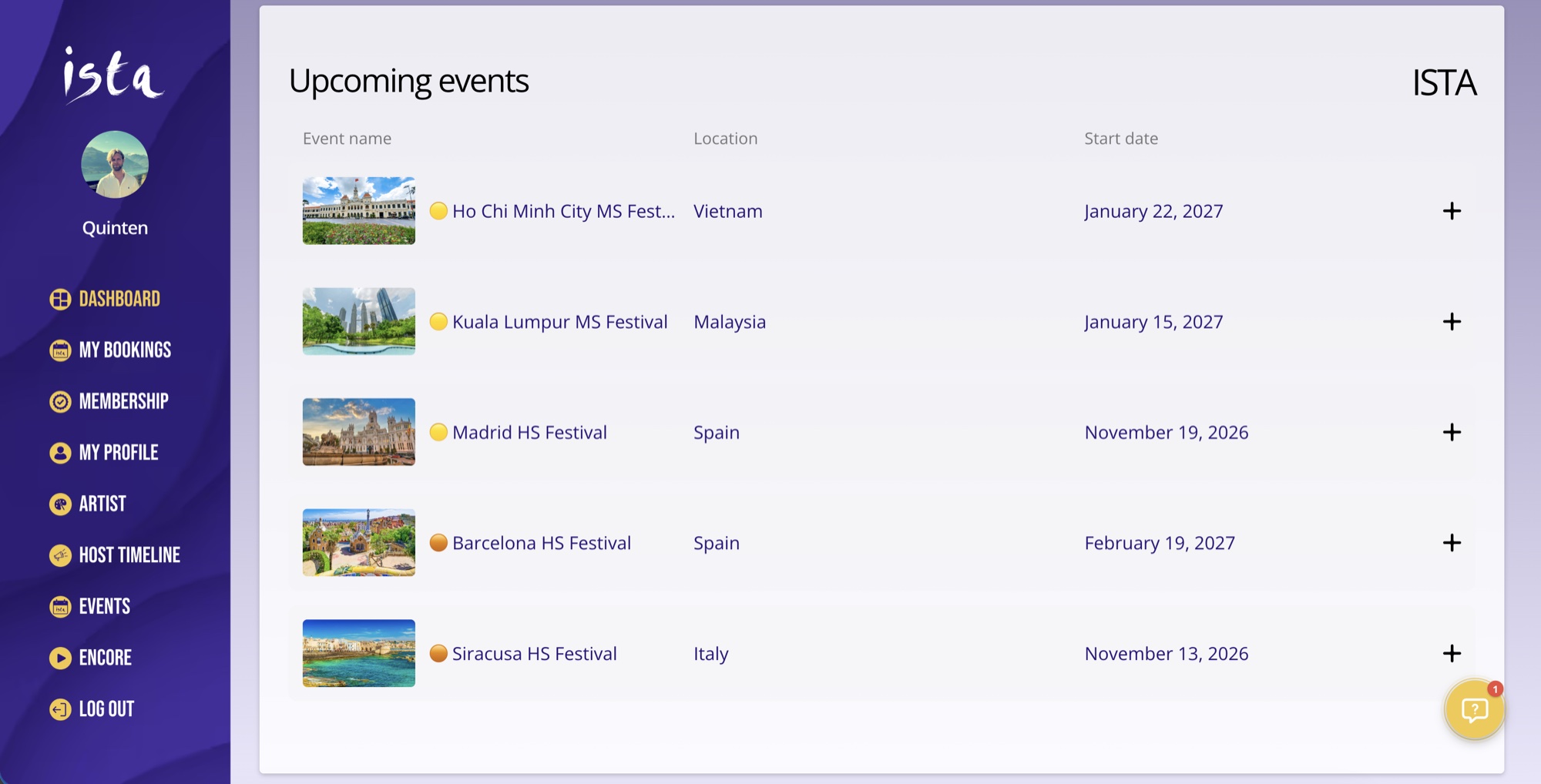Click the Artist palette icon

[60, 504]
